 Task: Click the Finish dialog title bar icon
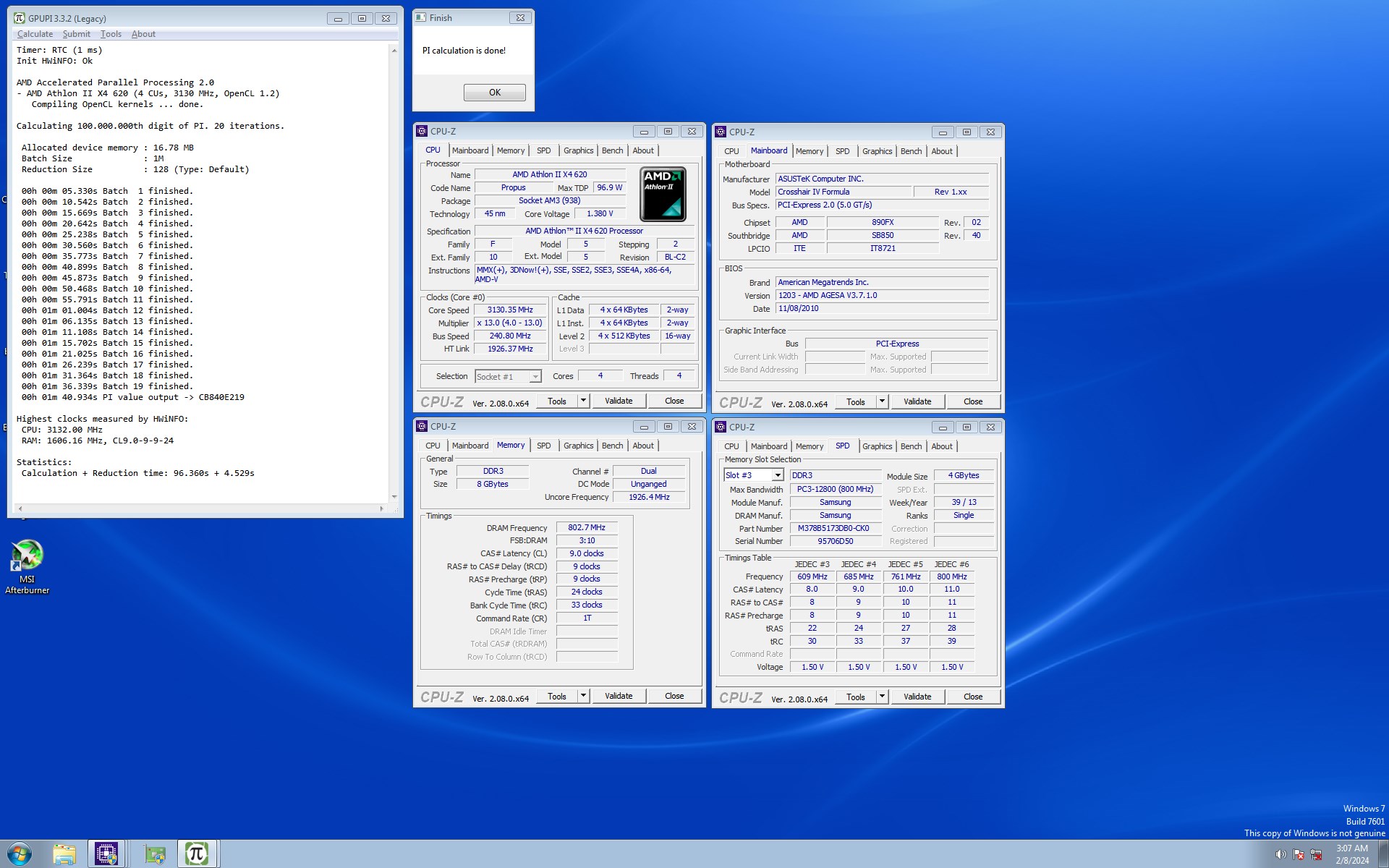point(422,17)
